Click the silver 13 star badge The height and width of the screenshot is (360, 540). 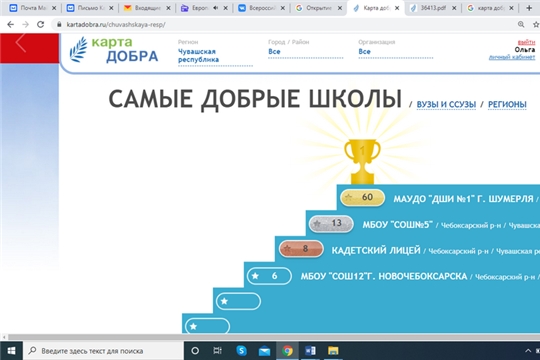coord(331,224)
